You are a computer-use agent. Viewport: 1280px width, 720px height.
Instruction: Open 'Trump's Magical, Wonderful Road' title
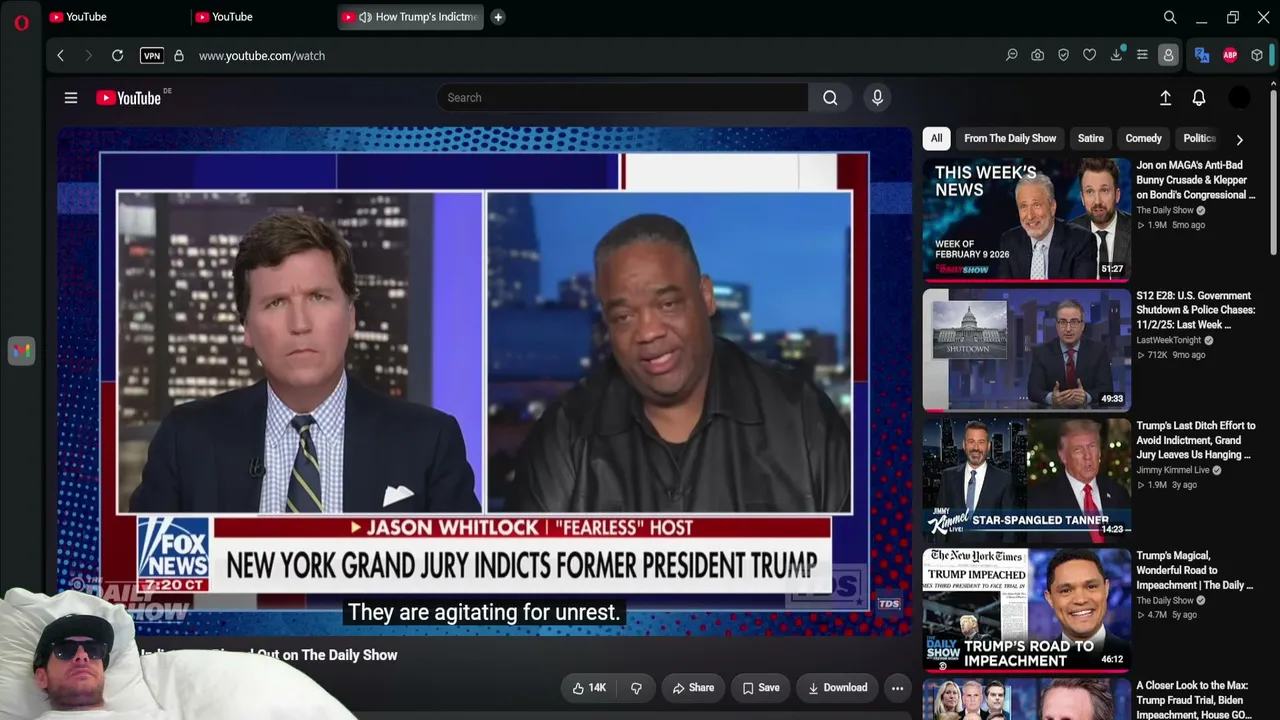[1195, 570]
